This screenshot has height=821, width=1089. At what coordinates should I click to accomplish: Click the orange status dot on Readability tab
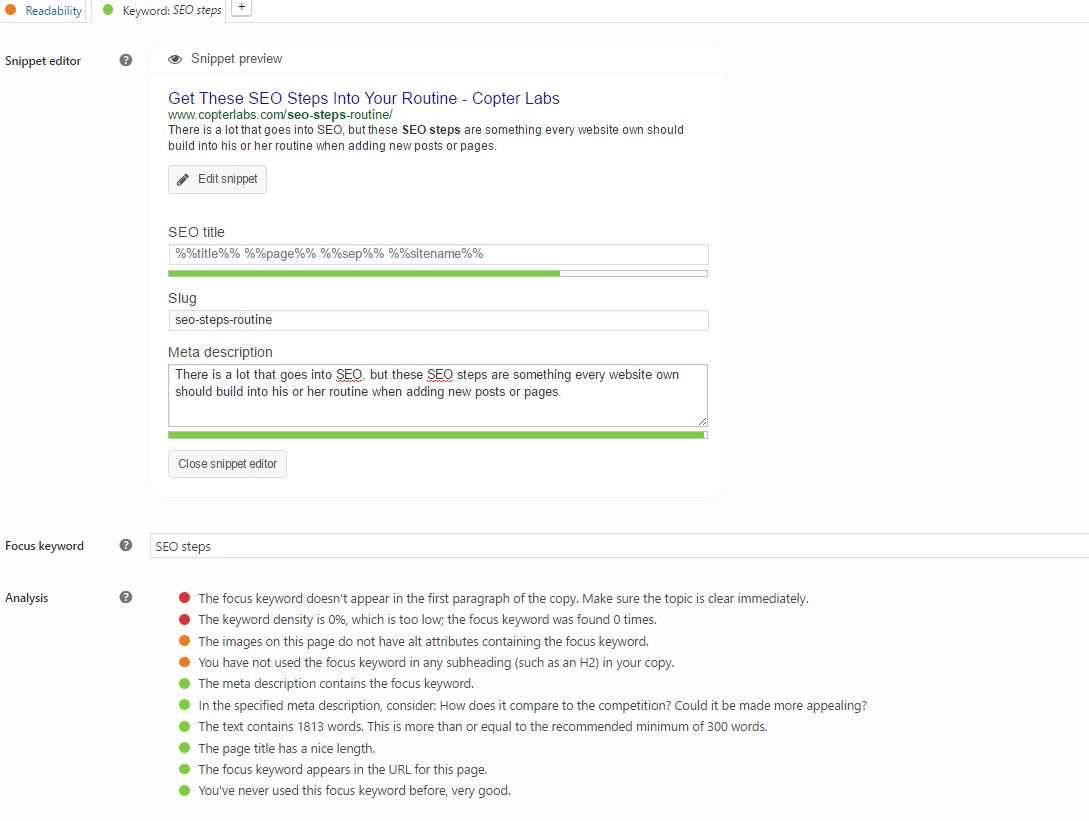[10, 10]
